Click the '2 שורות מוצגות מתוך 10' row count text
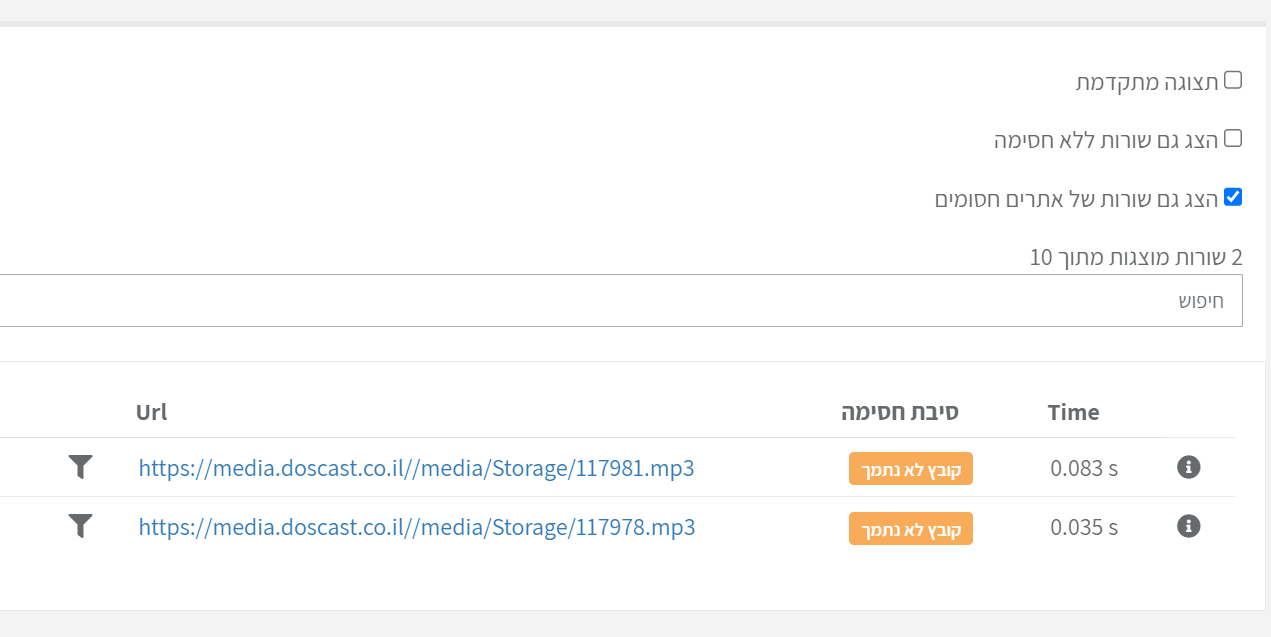1271x637 pixels. (1135, 258)
